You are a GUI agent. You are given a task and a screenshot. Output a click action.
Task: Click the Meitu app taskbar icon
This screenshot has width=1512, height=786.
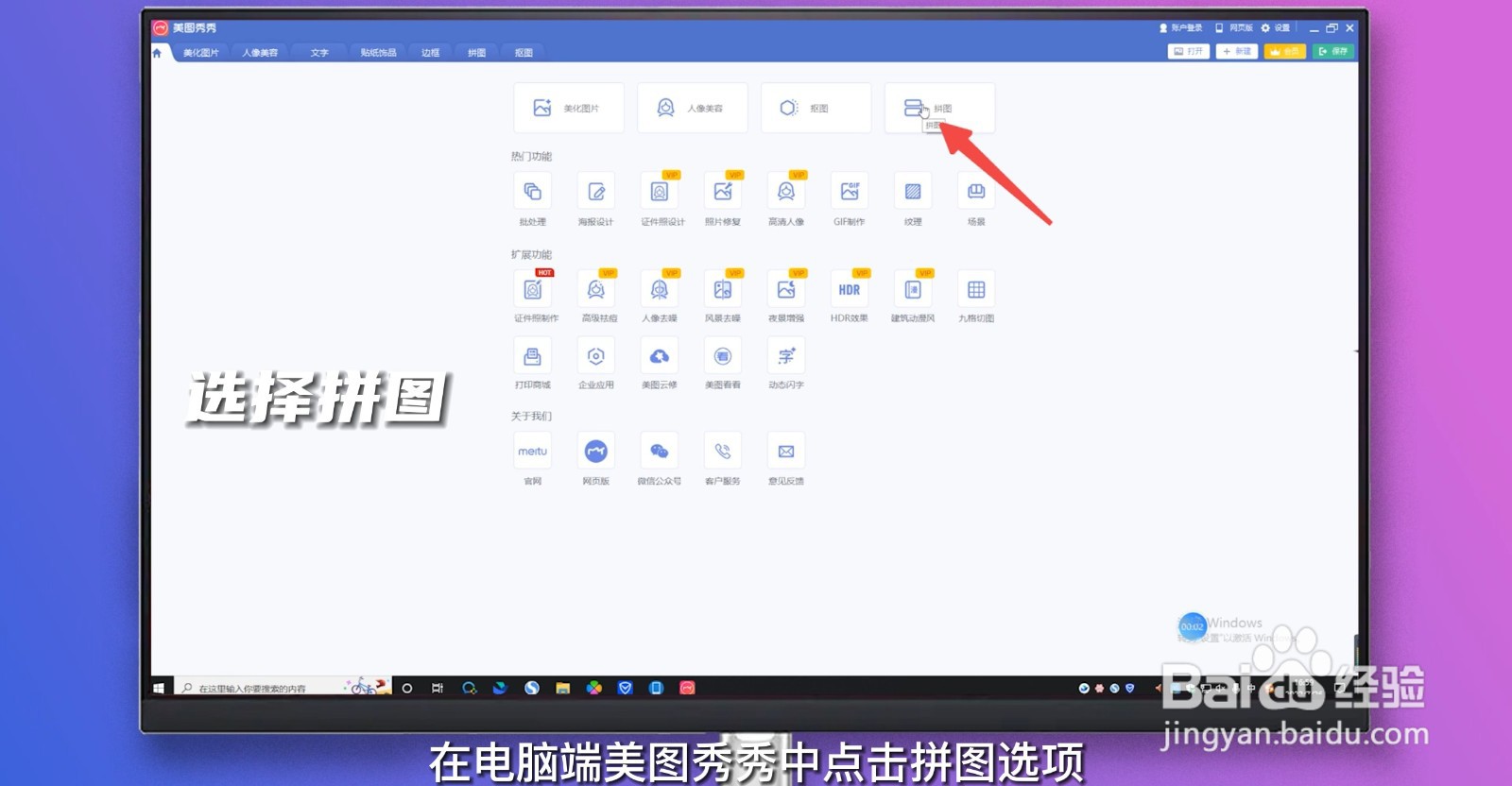(688, 688)
